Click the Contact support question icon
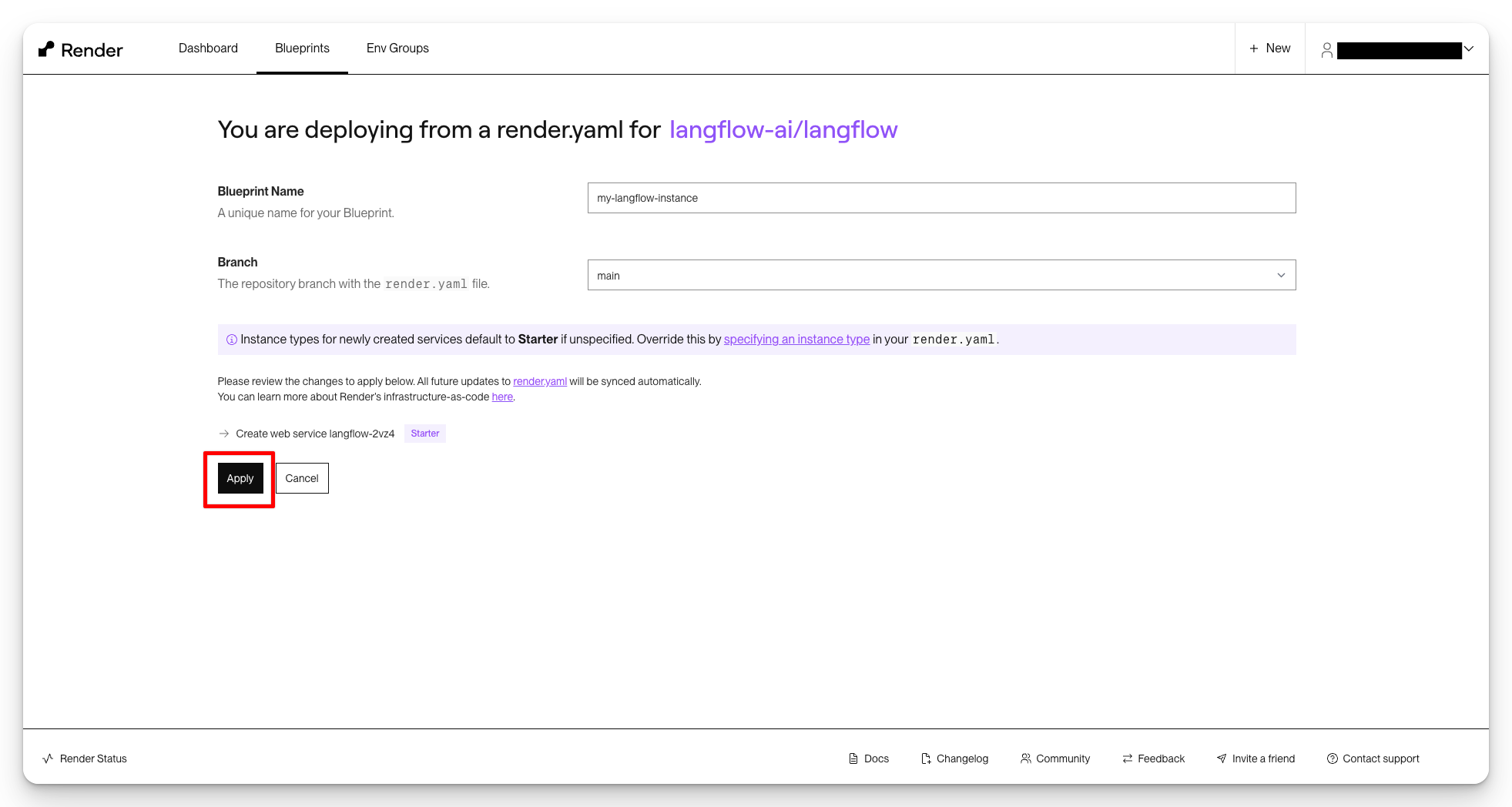 point(1333,758)
